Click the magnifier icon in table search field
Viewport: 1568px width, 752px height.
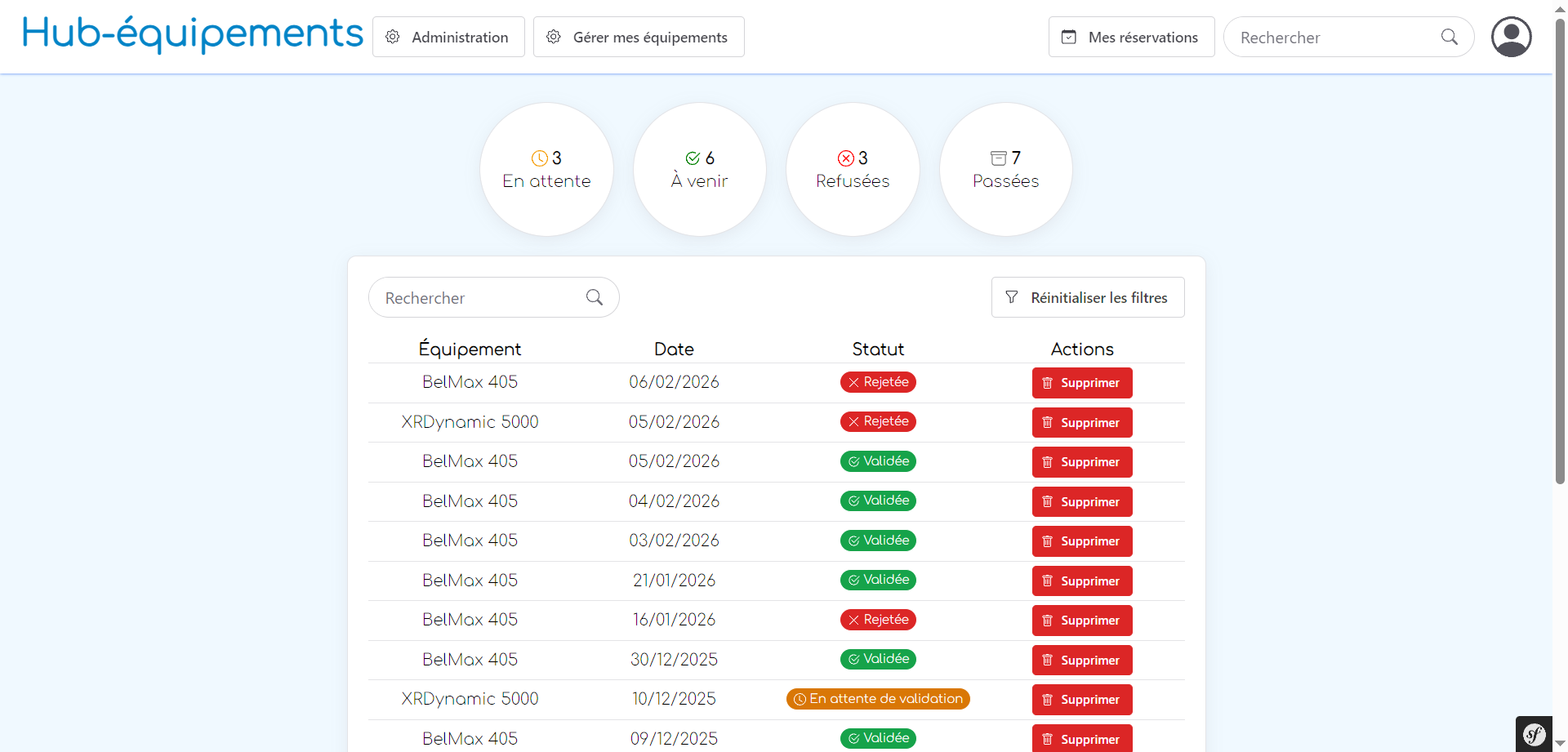tap(595, 297)
